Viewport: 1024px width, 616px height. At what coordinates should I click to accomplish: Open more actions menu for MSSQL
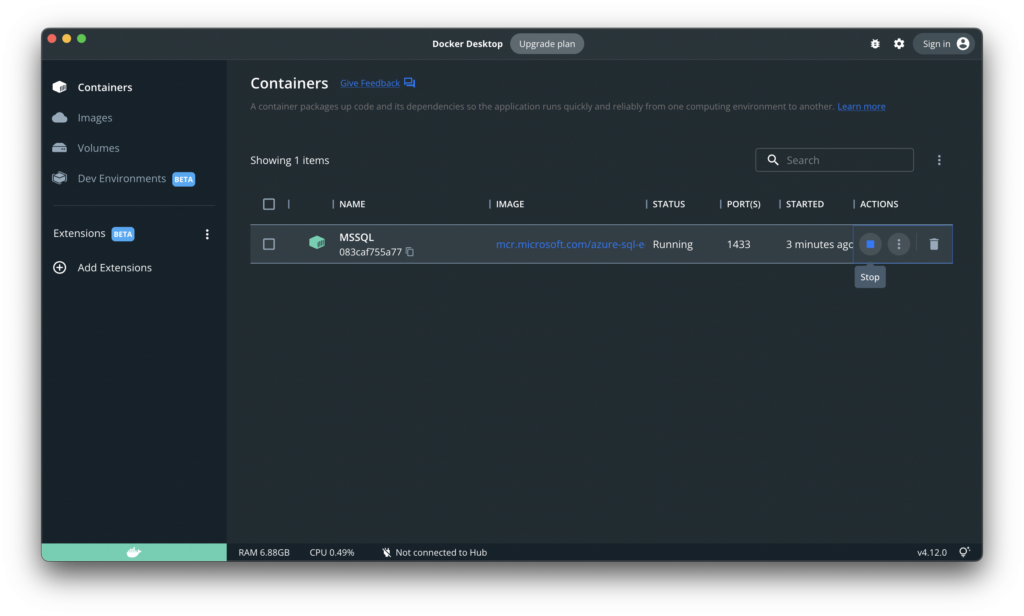tap(899, 244)
